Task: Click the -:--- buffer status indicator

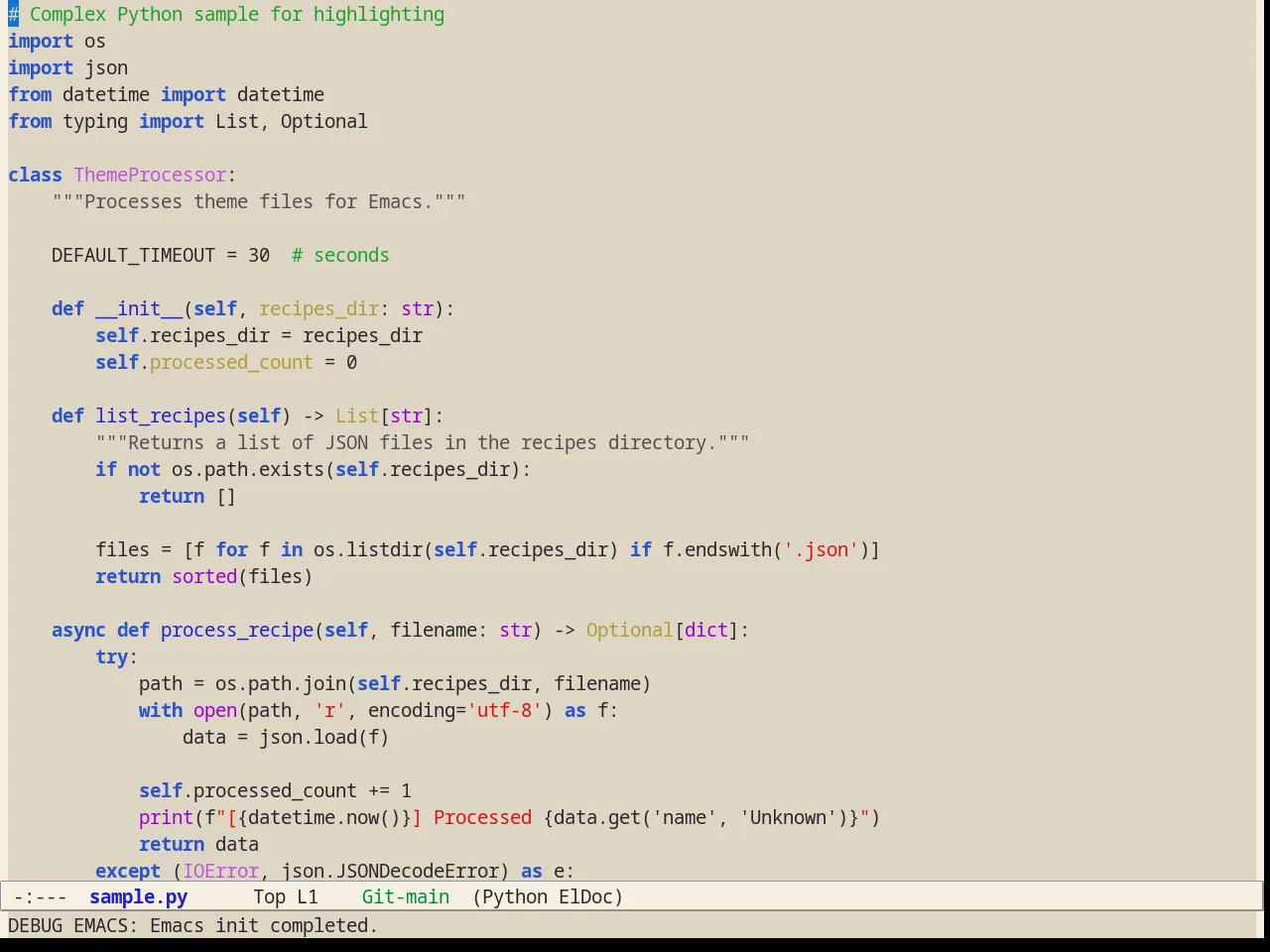Action: click(x=41, y=897)
